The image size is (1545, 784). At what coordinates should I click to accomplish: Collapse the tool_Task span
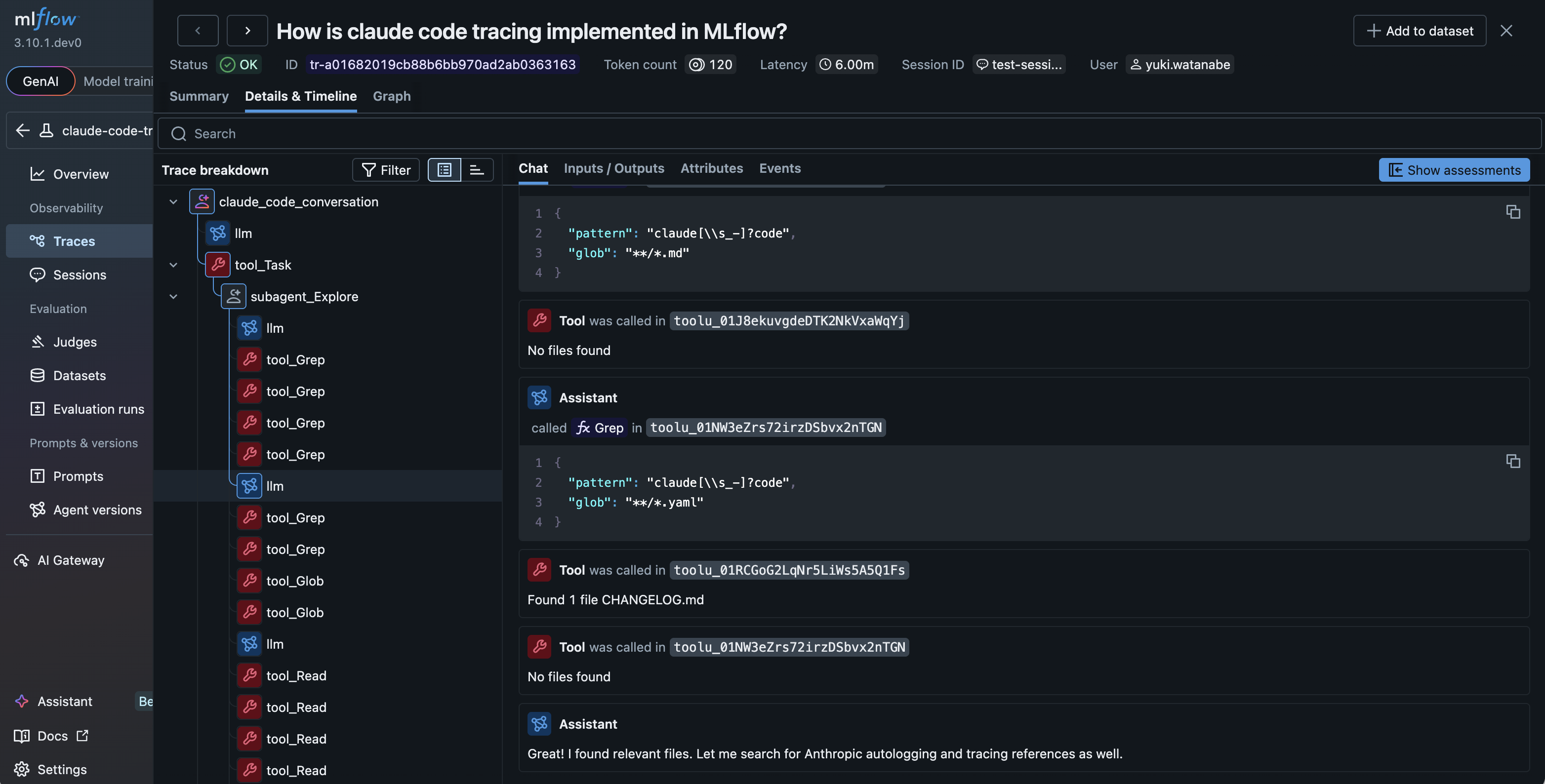173,264
